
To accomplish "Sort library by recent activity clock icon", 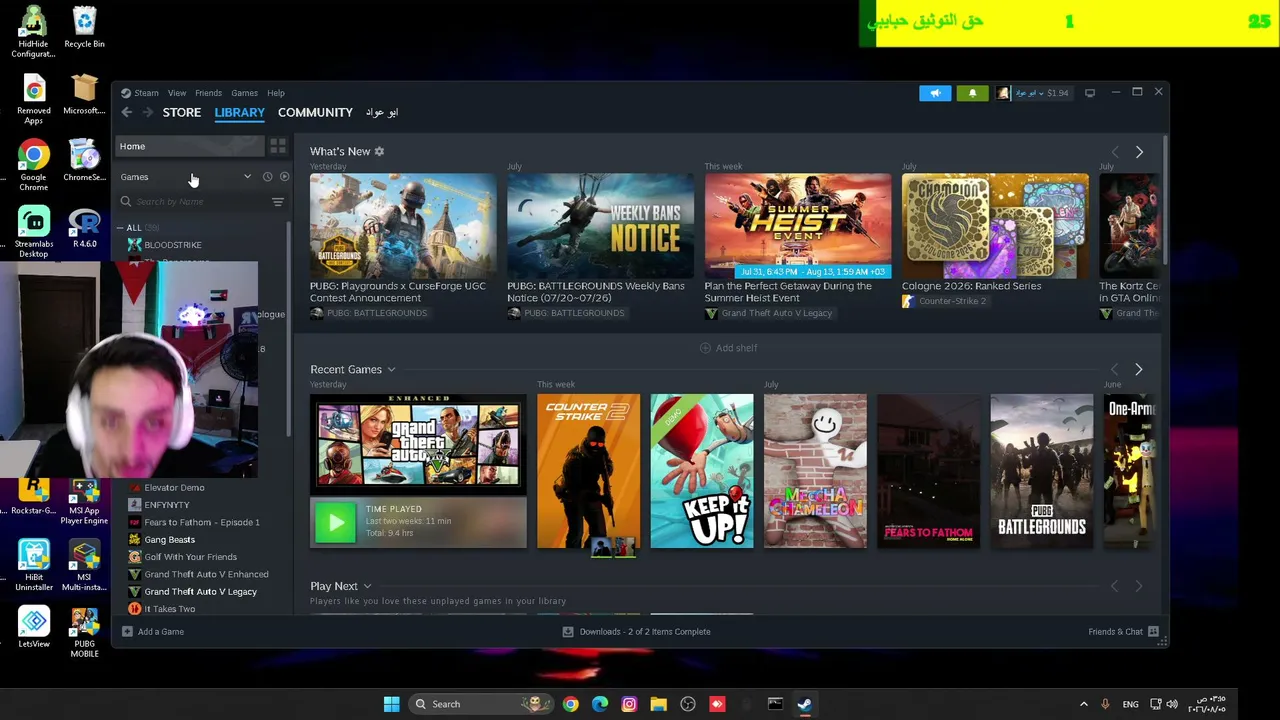I will 267,177.
